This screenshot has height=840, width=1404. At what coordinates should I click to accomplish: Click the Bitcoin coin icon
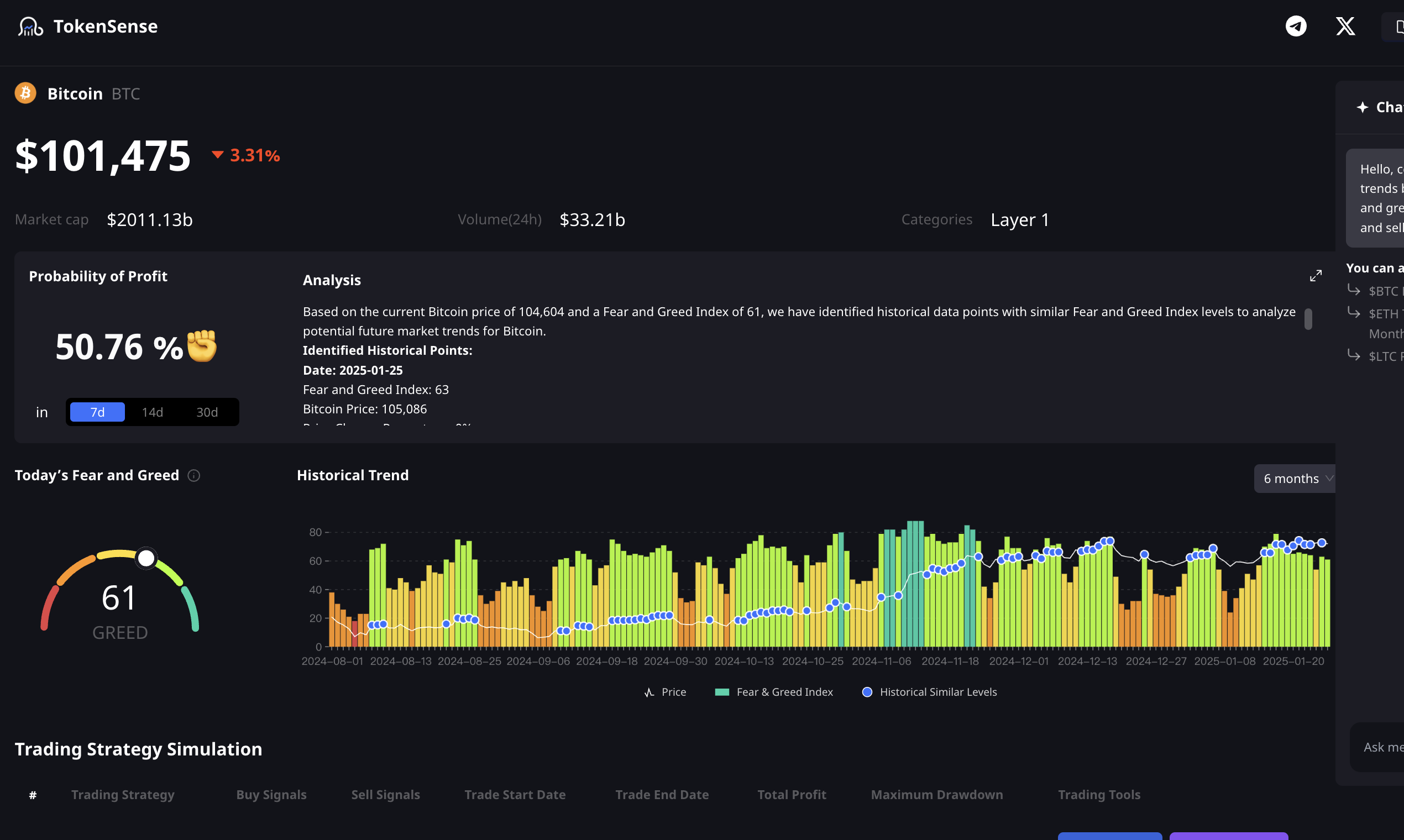(x=25, y=93)
